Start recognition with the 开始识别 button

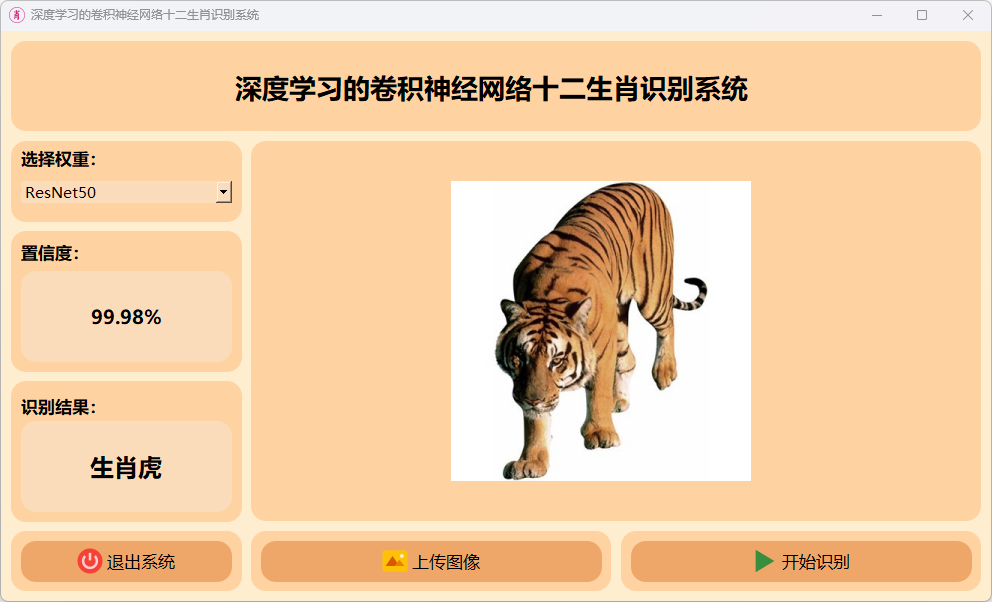pos(801,562)
